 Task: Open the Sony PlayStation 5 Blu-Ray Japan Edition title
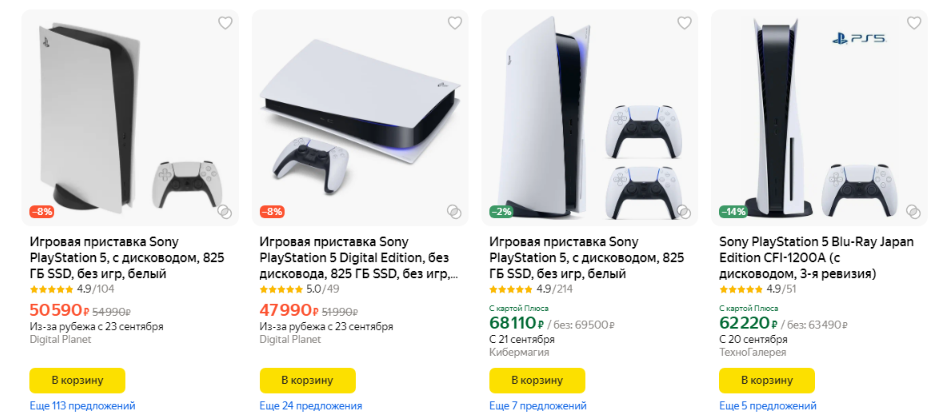816,257
